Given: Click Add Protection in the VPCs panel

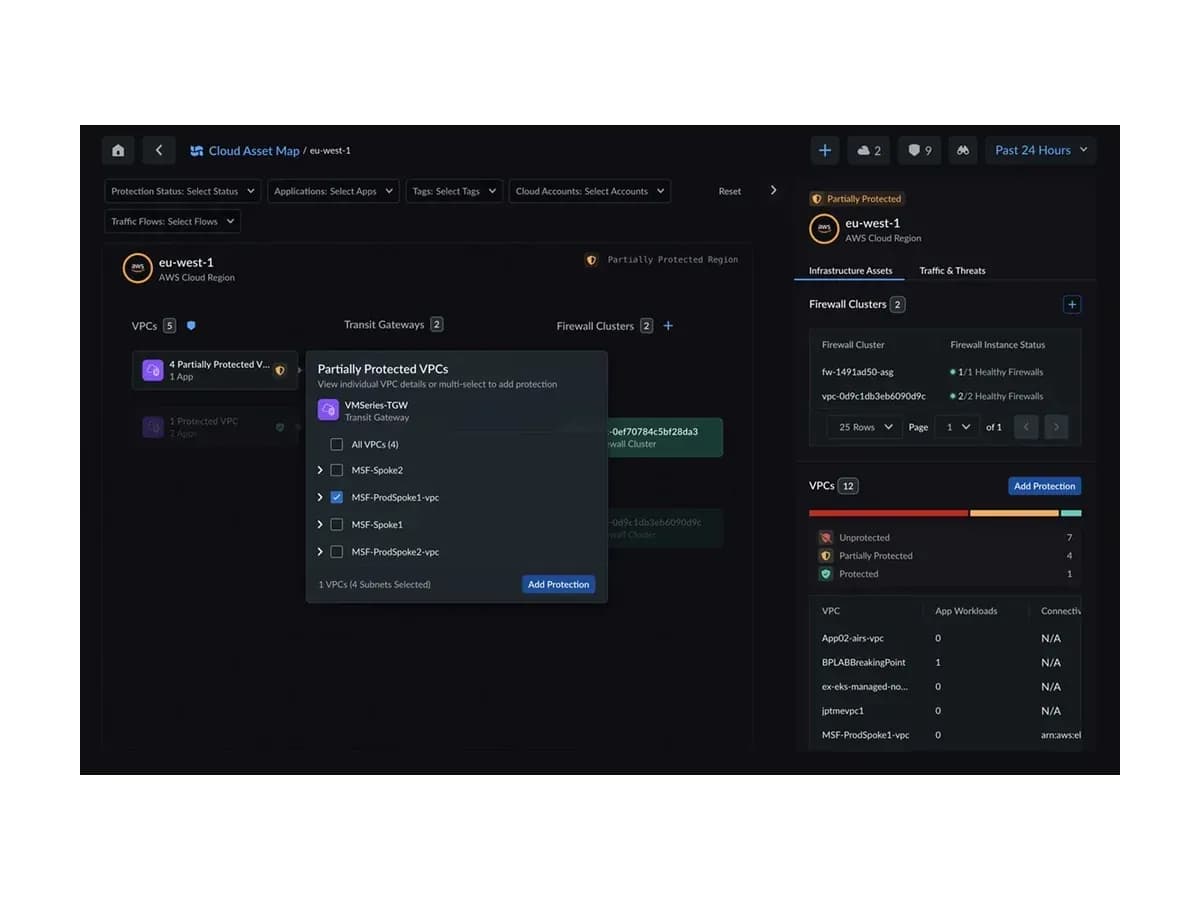Looking at the screenshot, I should (x=1045, y=486).
